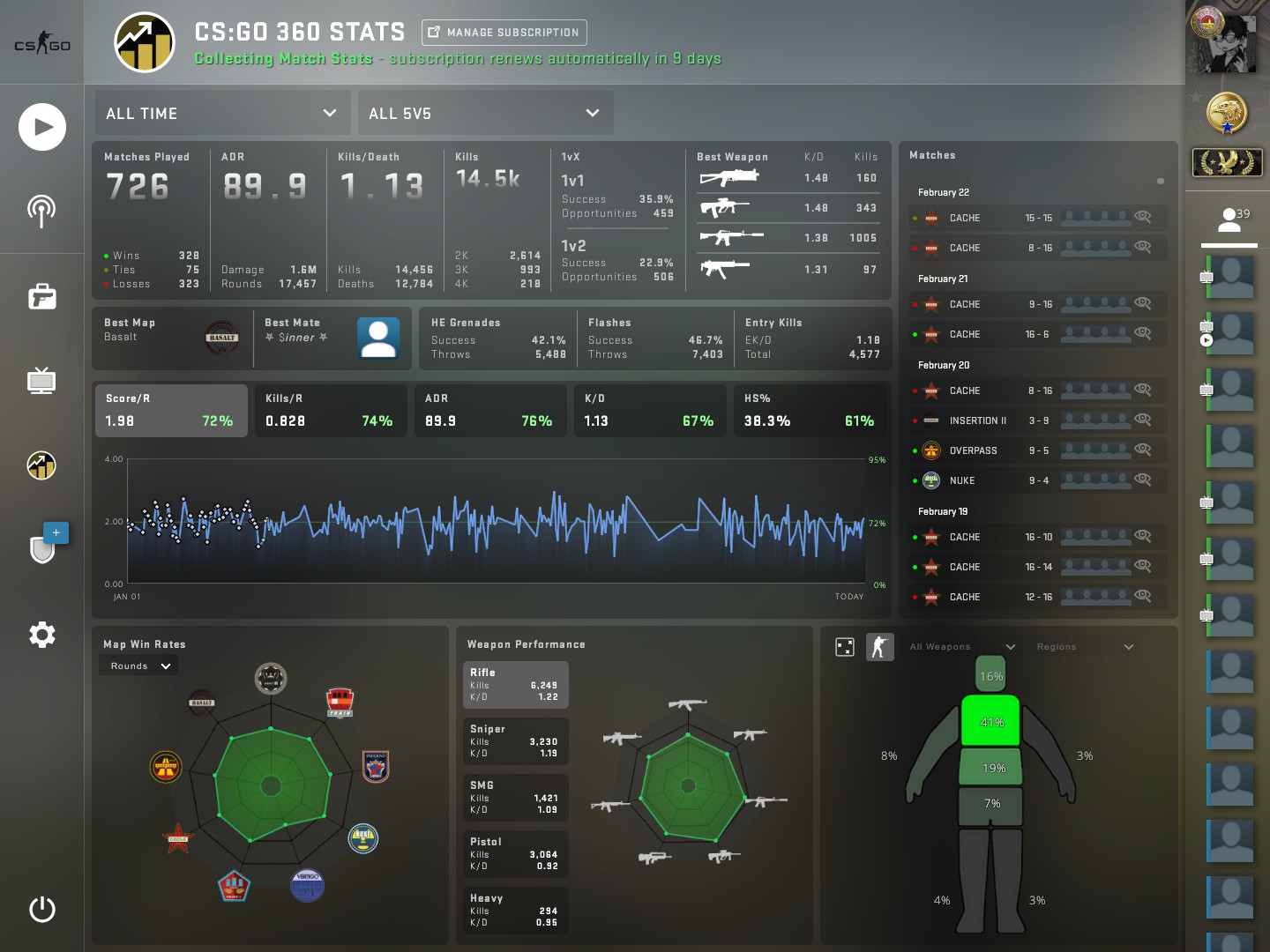This screenshot has height=952, width=1270.
Task: Select the Vertigo map badge
Action: point(307,884)
